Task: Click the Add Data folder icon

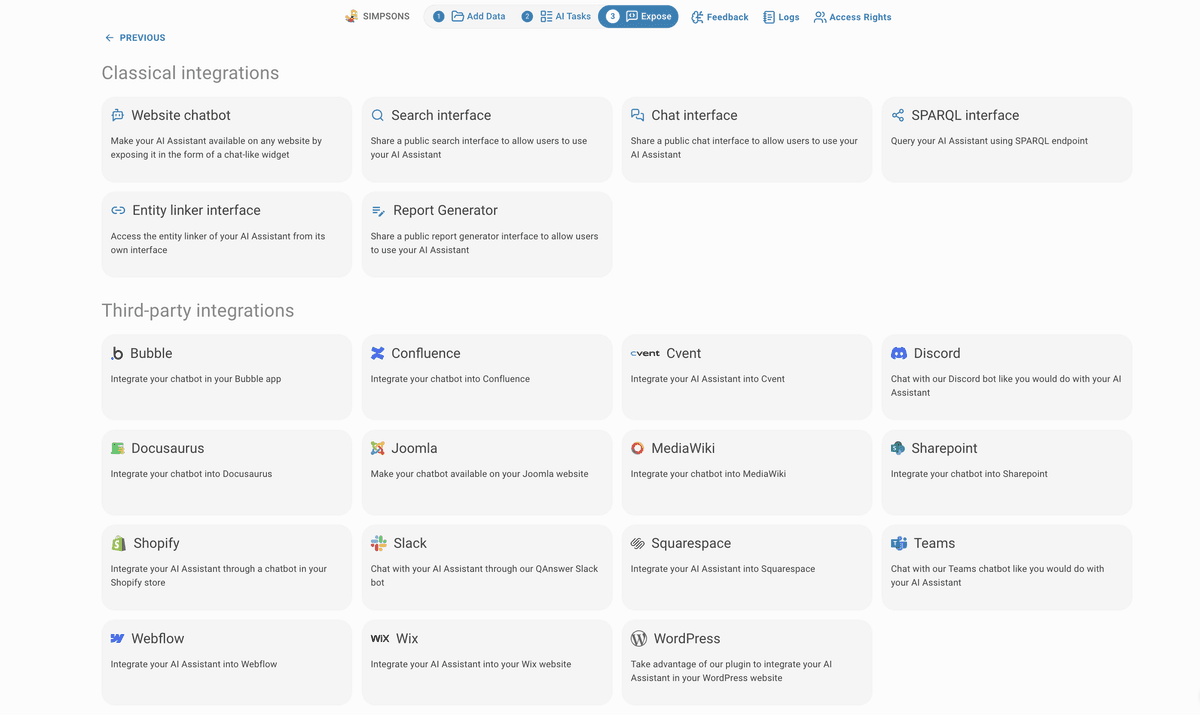Action: click(x=457, y=17)
